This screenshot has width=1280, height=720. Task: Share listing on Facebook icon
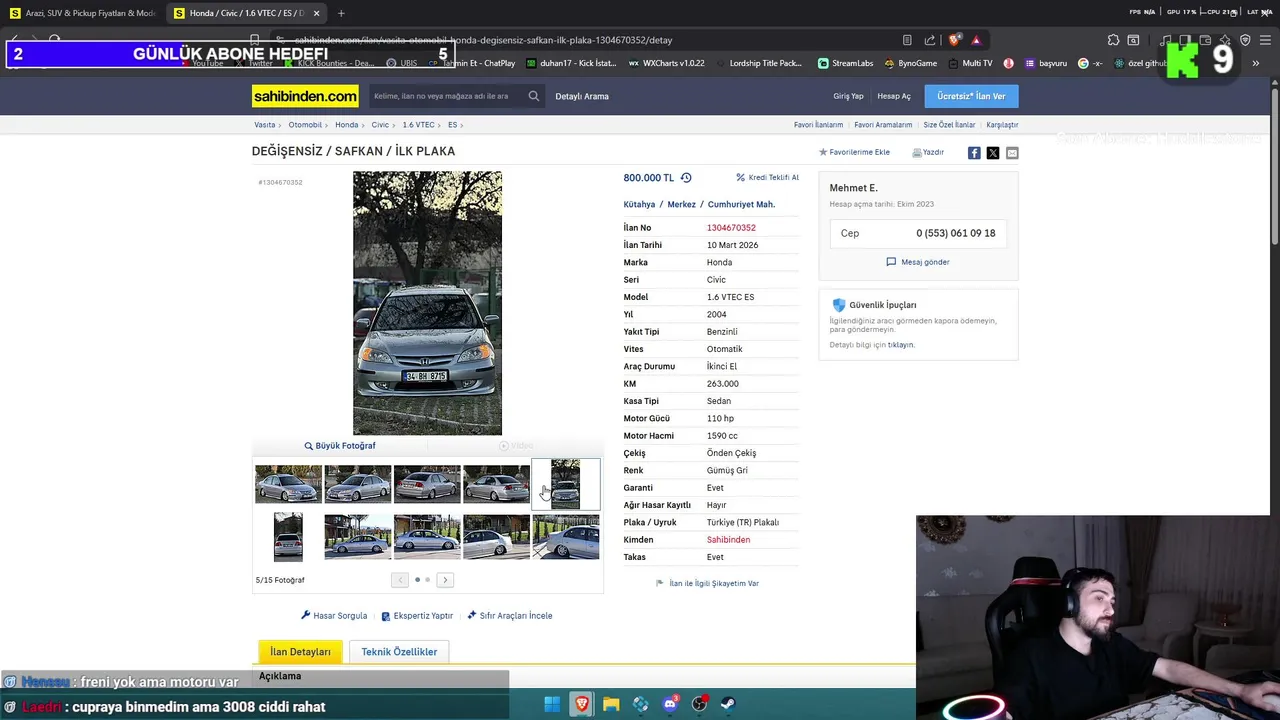974,153
